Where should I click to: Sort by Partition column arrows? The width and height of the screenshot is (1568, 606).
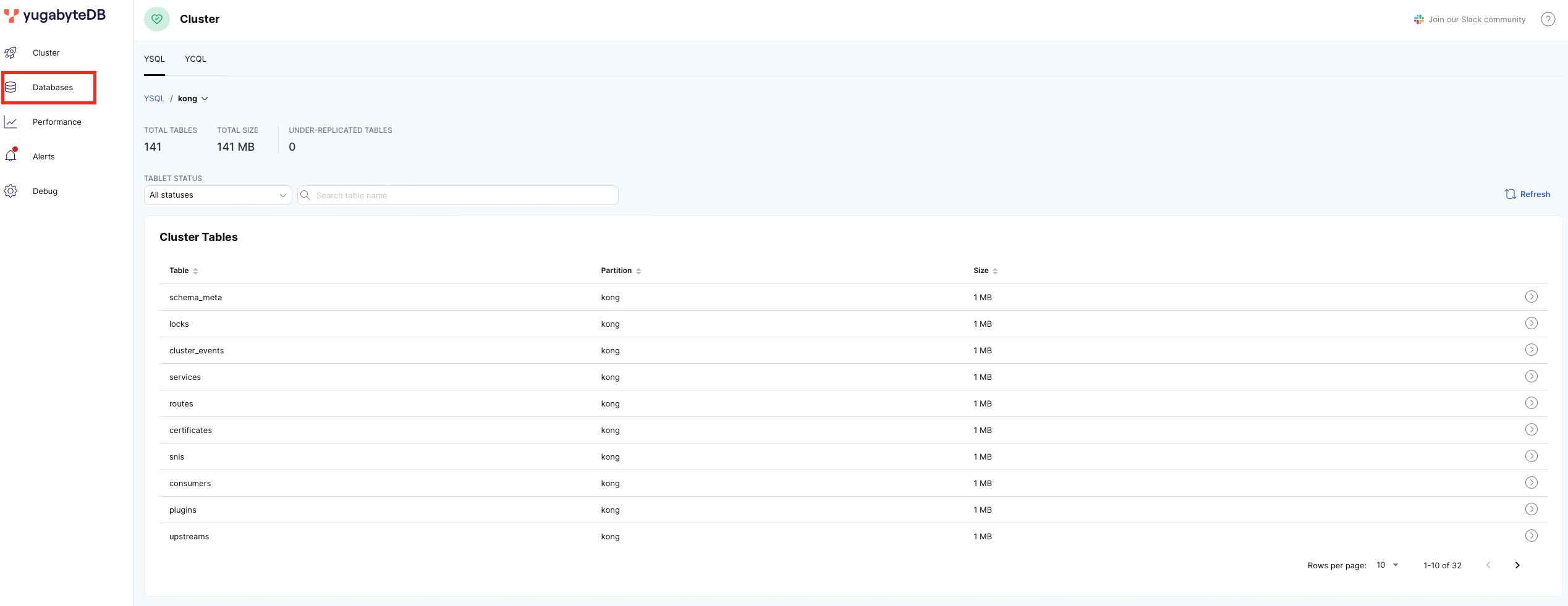click(638, 271)
